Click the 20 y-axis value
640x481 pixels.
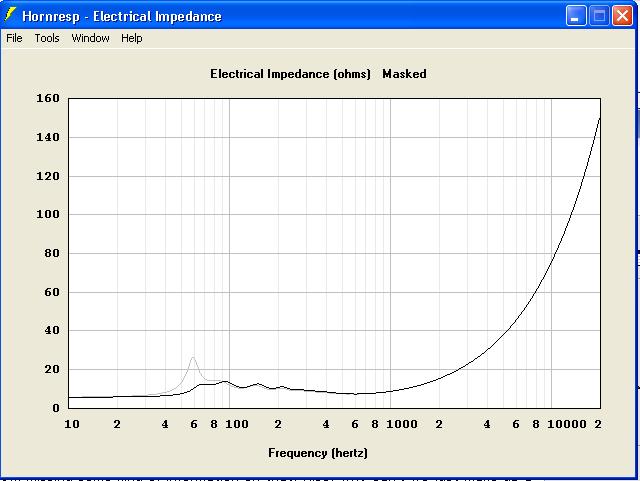(x=52, y=369)
